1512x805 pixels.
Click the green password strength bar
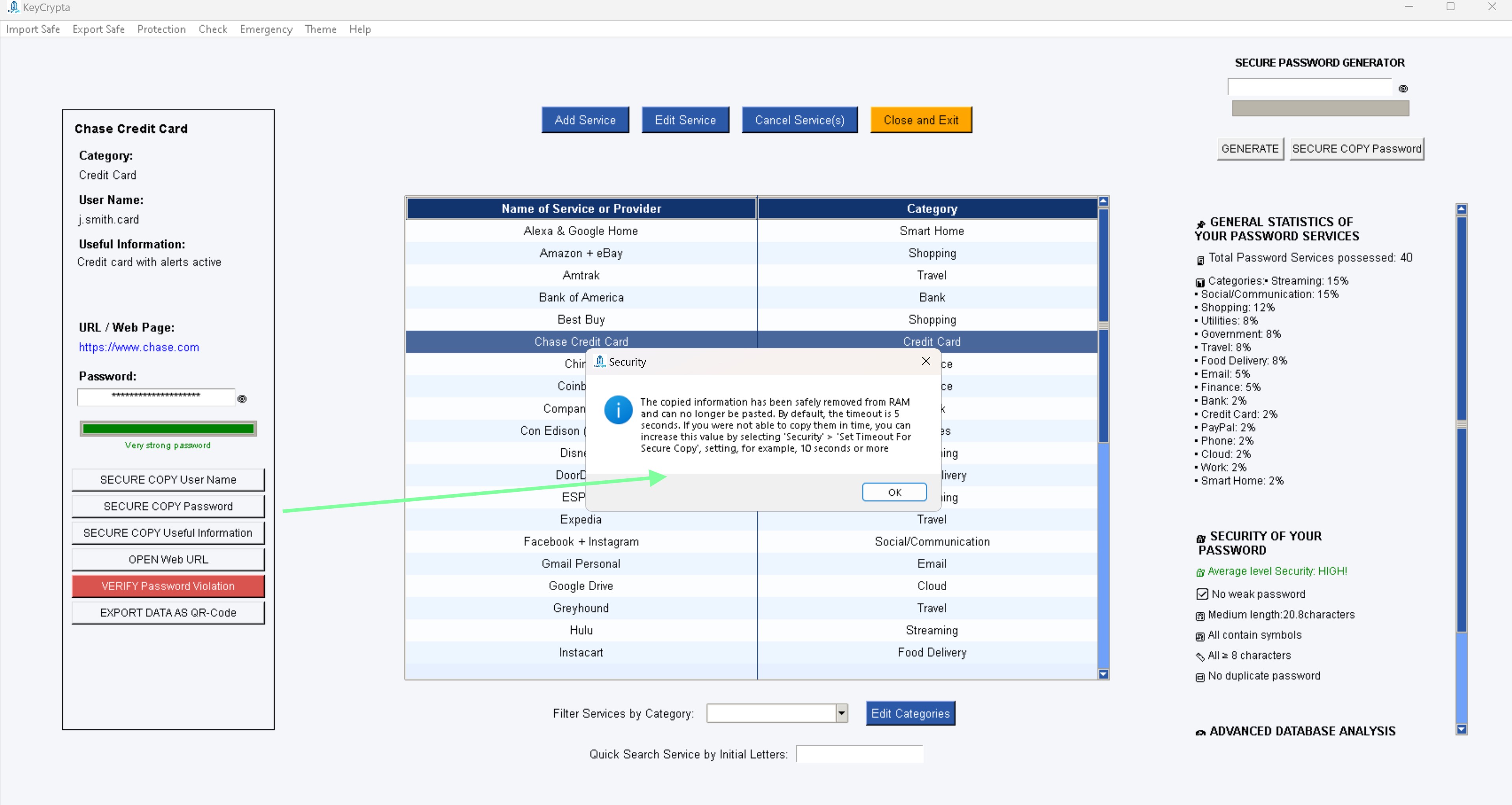(x=168, y=428)
